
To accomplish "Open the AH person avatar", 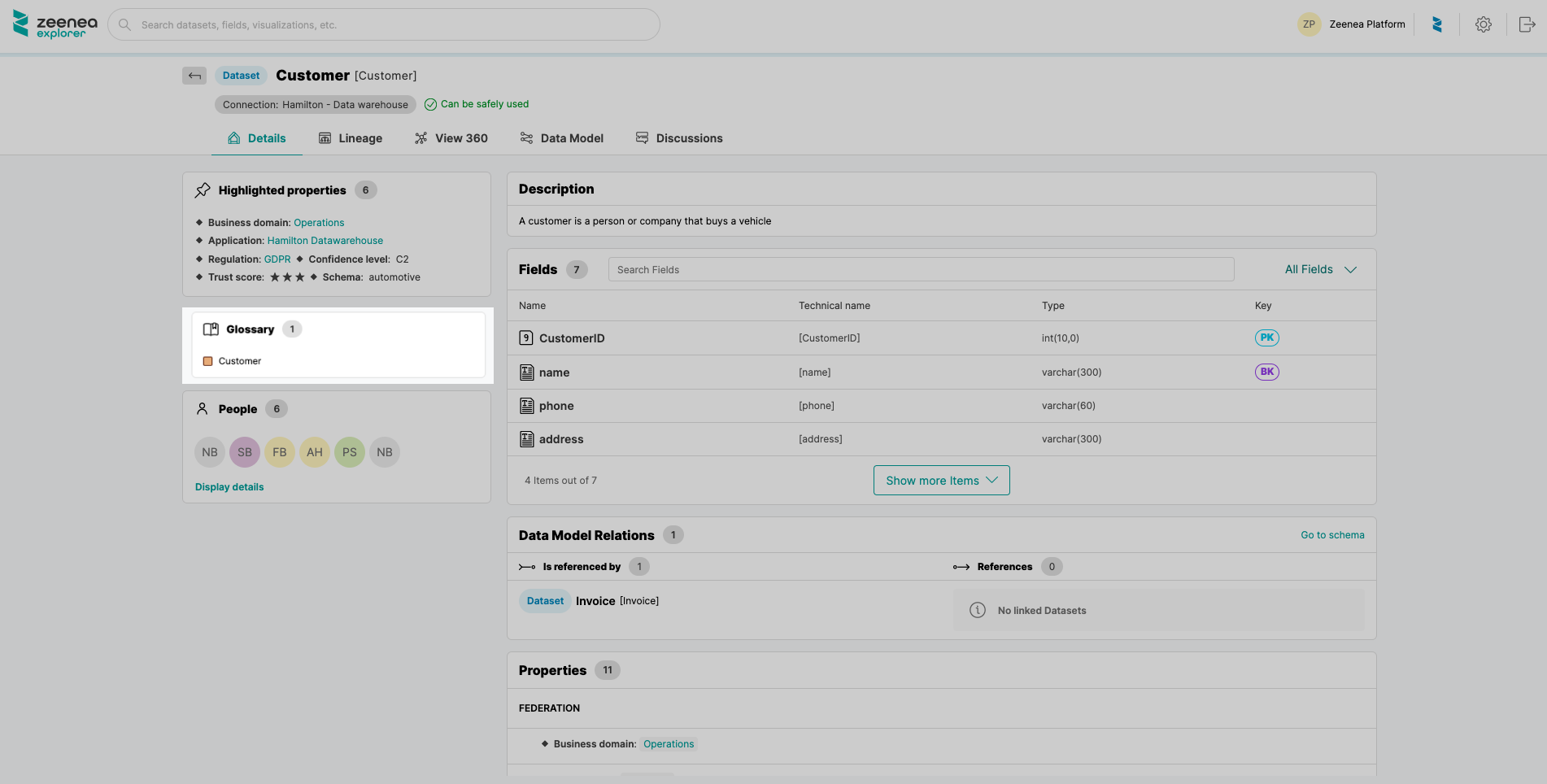I will pos(315,452).
